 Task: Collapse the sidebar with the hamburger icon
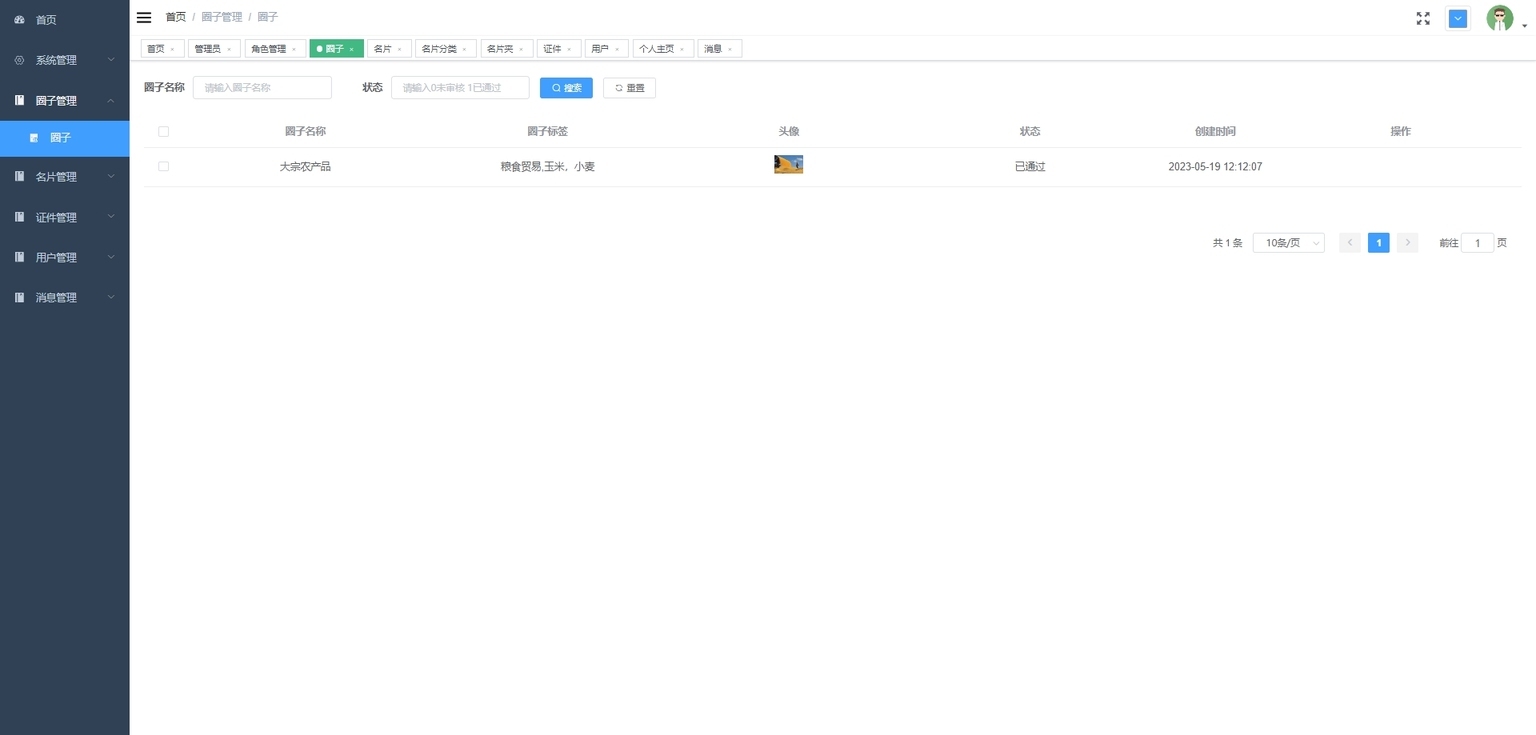tap(144, 17)
